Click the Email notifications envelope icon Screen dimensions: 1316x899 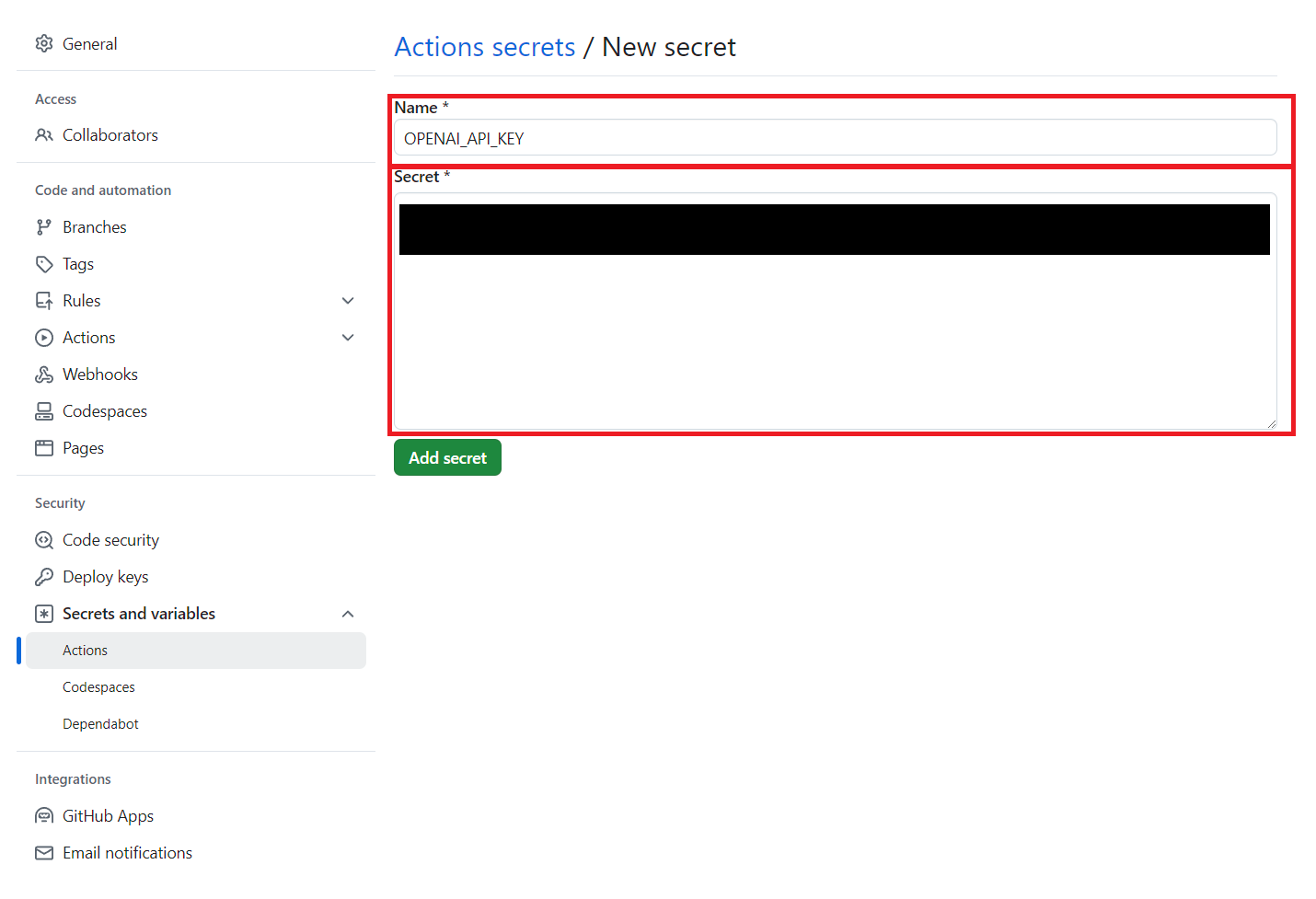pyautogui.click(x=44, y=853)
